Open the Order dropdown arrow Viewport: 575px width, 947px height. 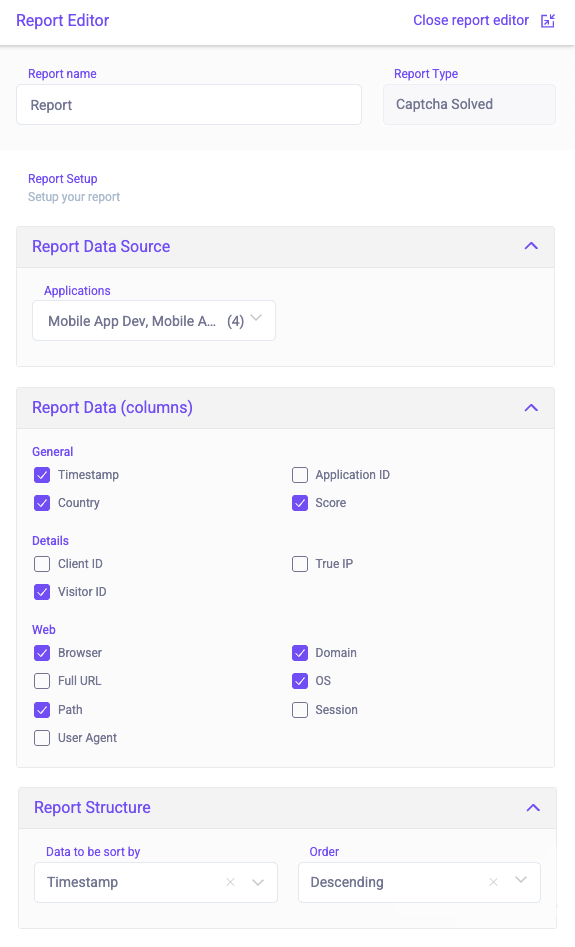point(521,880)
